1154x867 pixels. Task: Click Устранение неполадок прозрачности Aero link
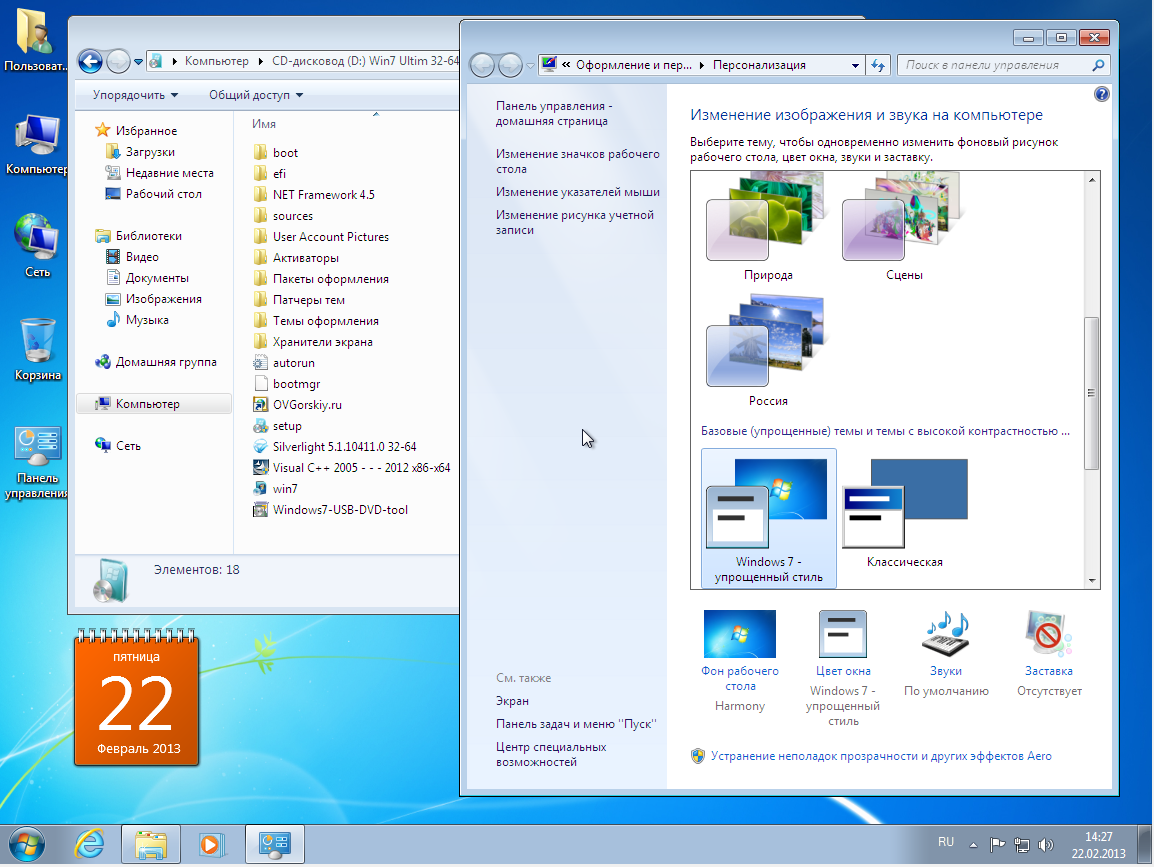coord(880,756)
